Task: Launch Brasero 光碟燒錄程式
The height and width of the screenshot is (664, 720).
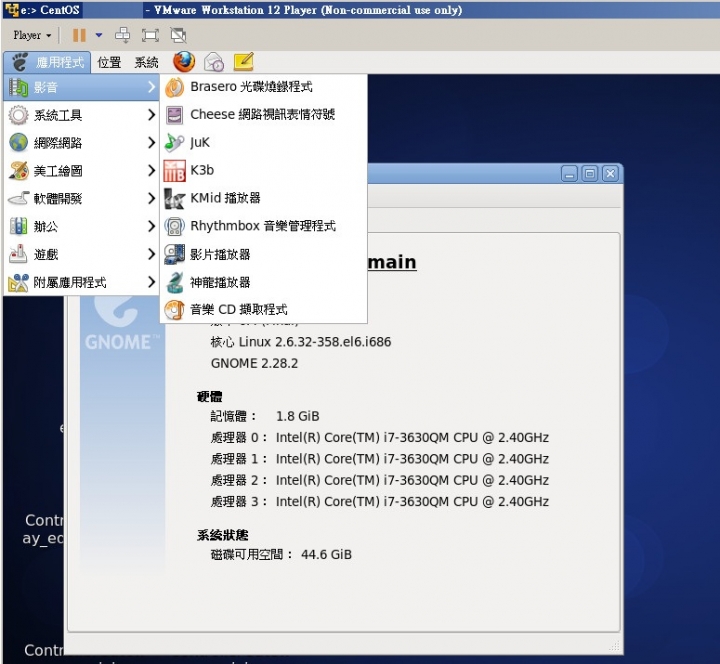Action: point(264,87)
